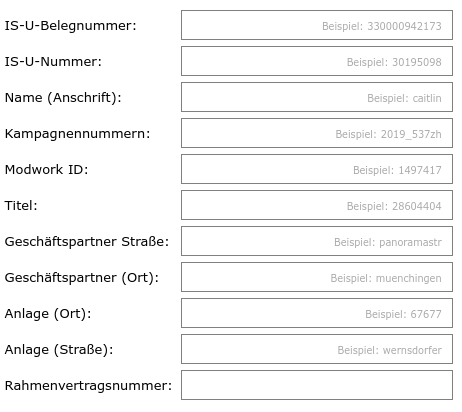
Task: Click the Rahmenvertragsnummer label
Action: [x=88, y=386]
